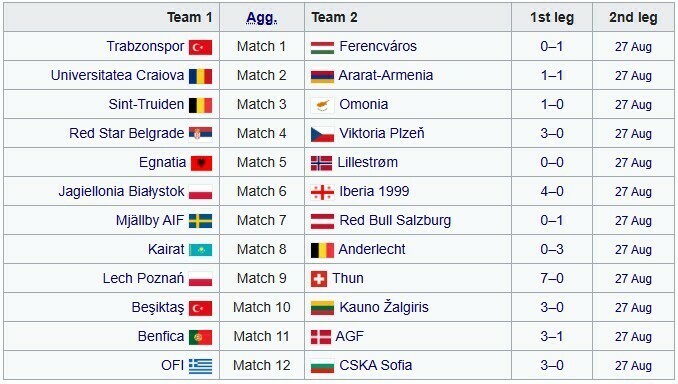Viewport: 678px width, 384px height.
Task: Open the Universitatea Craiova team link
Action: [x=117, y=75]
